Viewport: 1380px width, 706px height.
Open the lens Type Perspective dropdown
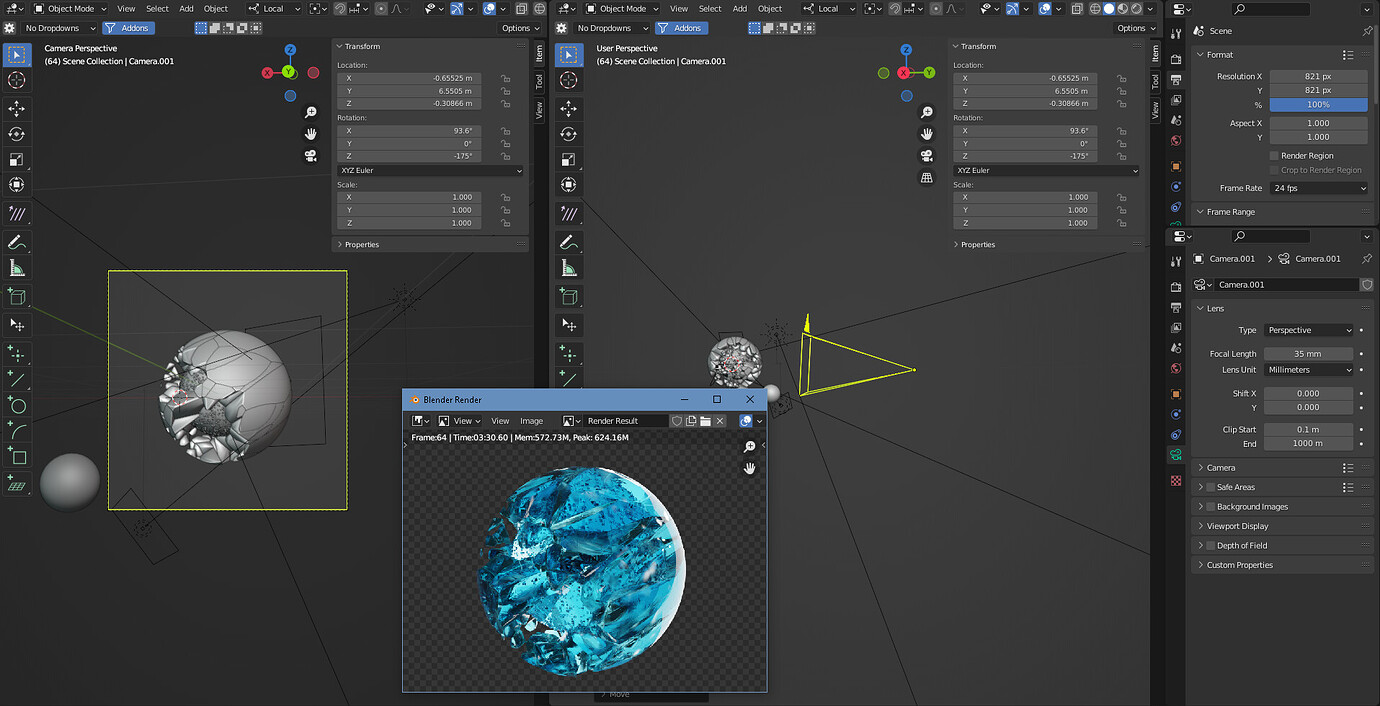(1309, 330)
